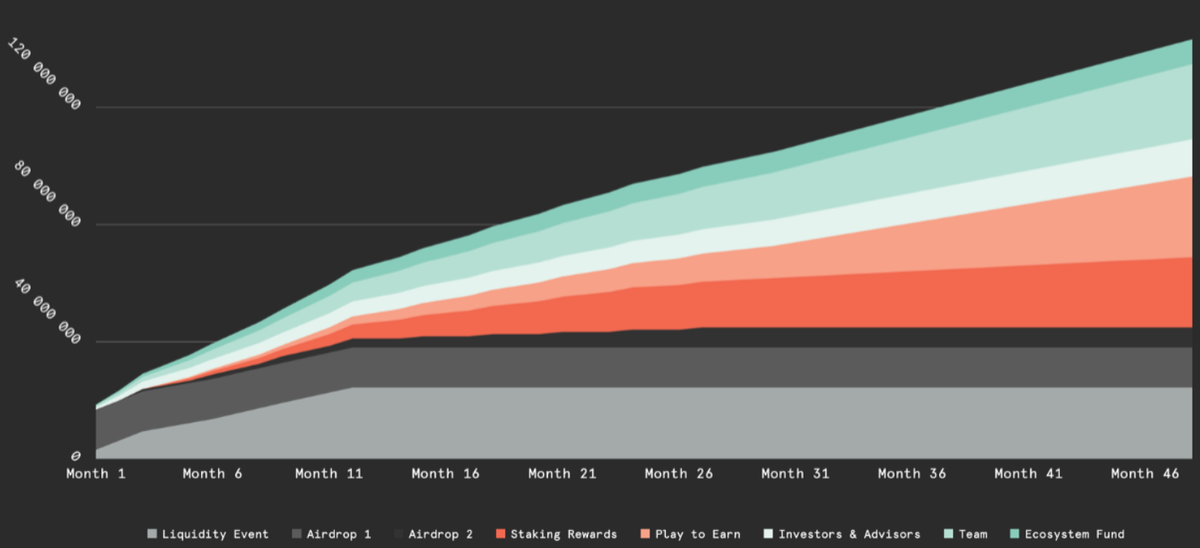Select the Month 36 axis label
Screen dimensions: 1200x548
tap(912, 473)
